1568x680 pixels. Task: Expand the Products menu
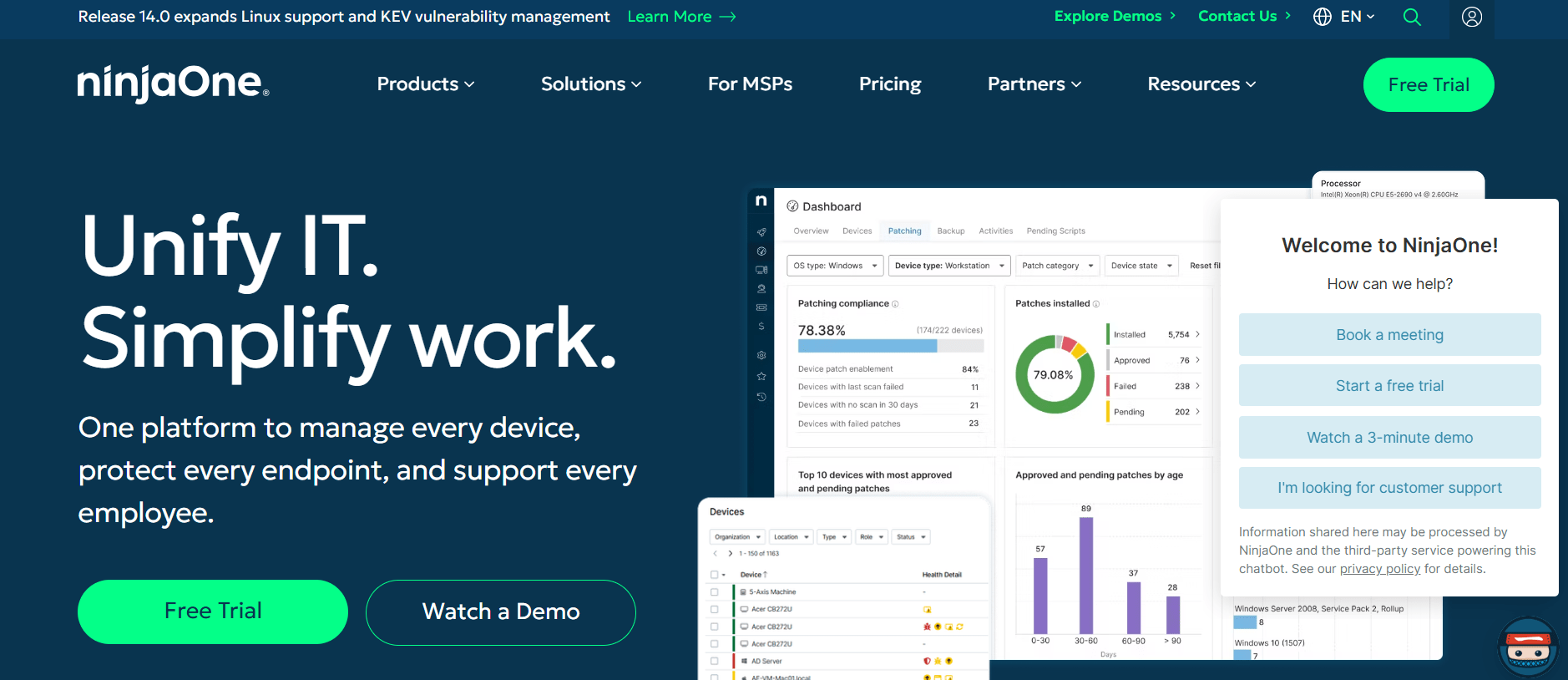(426, 84)
